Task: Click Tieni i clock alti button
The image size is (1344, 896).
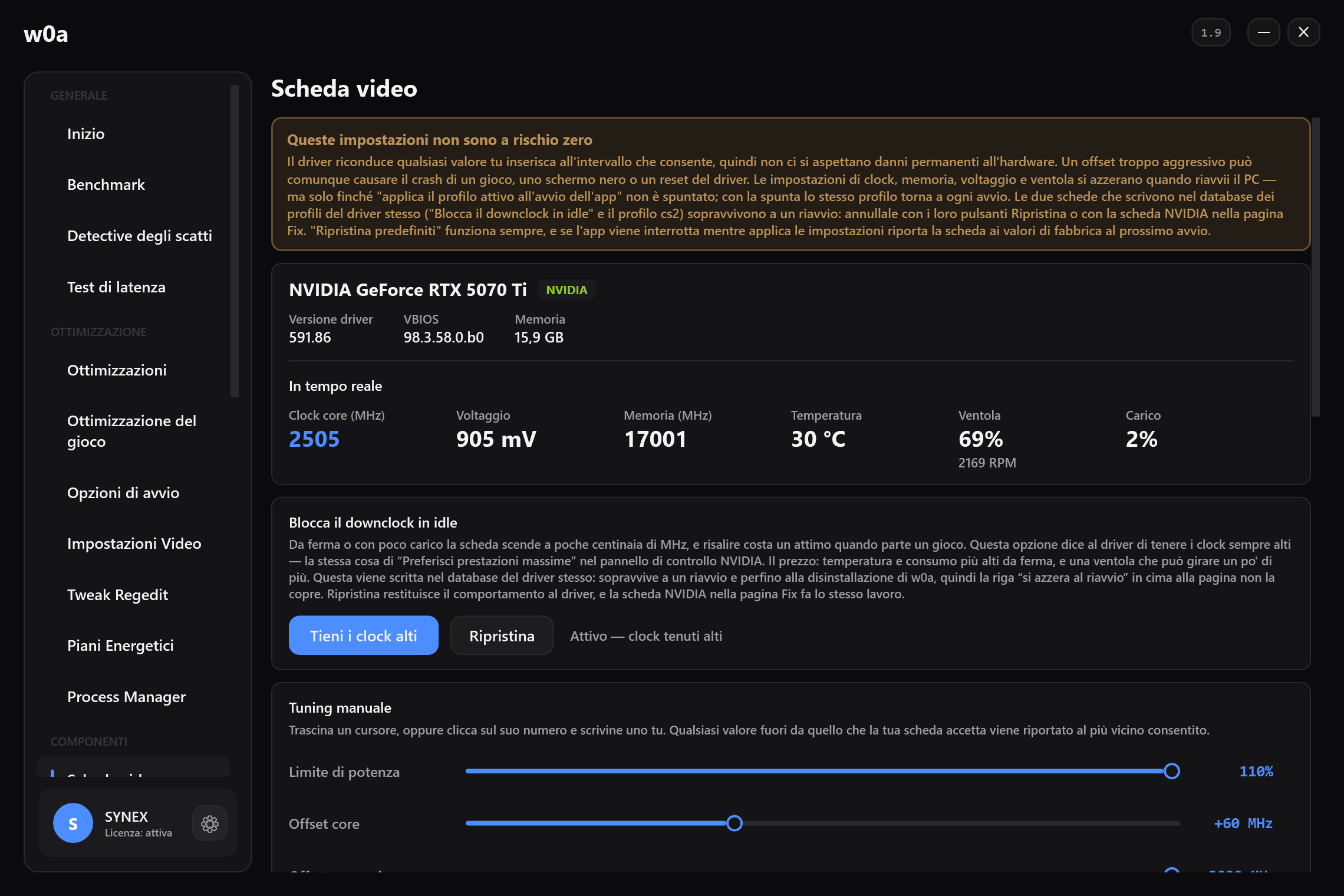Action: [363, 635]
